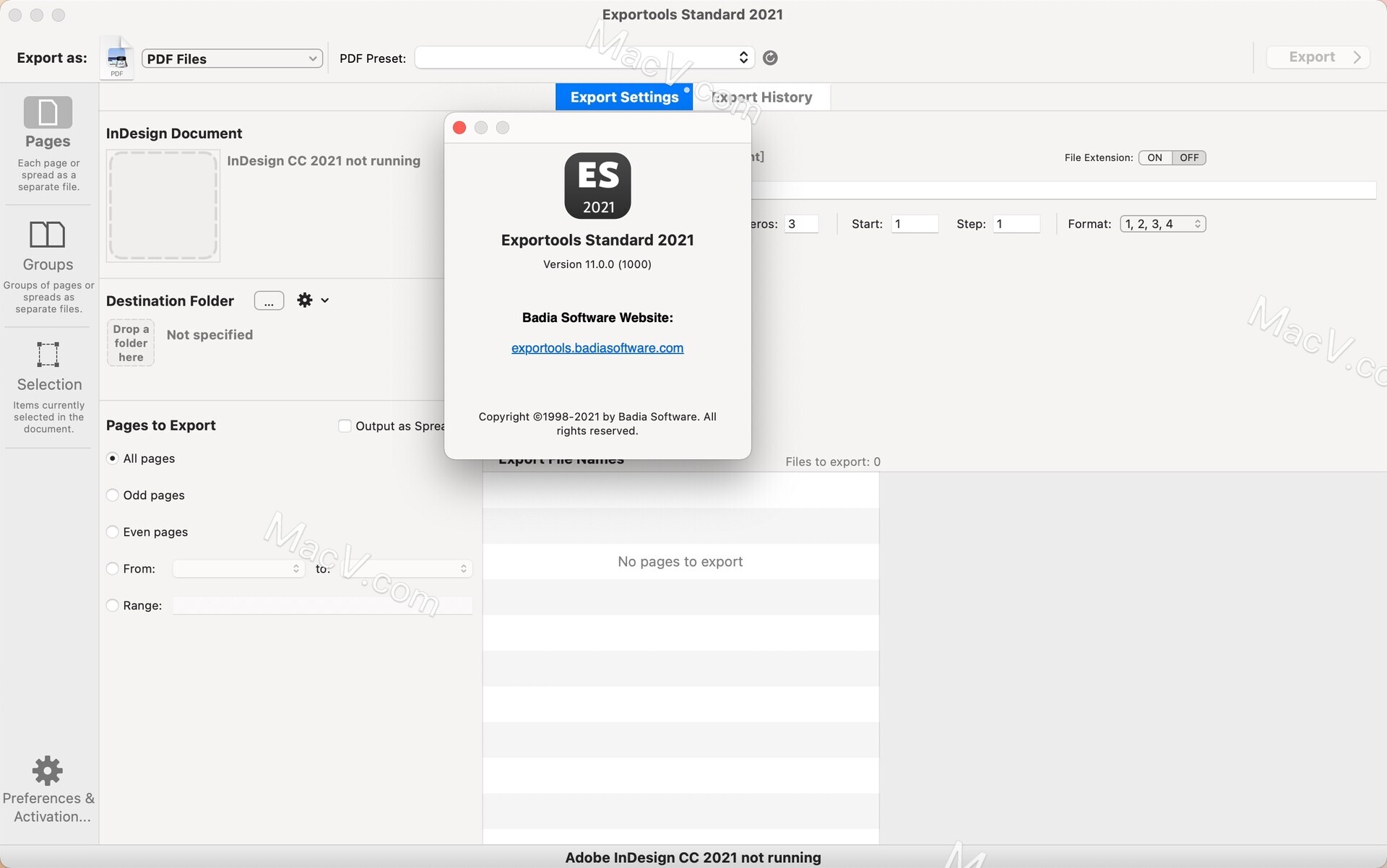The width and height of the screenshot is (1387, 868).
Task: Click the Start number field
Action: (915, 224)
